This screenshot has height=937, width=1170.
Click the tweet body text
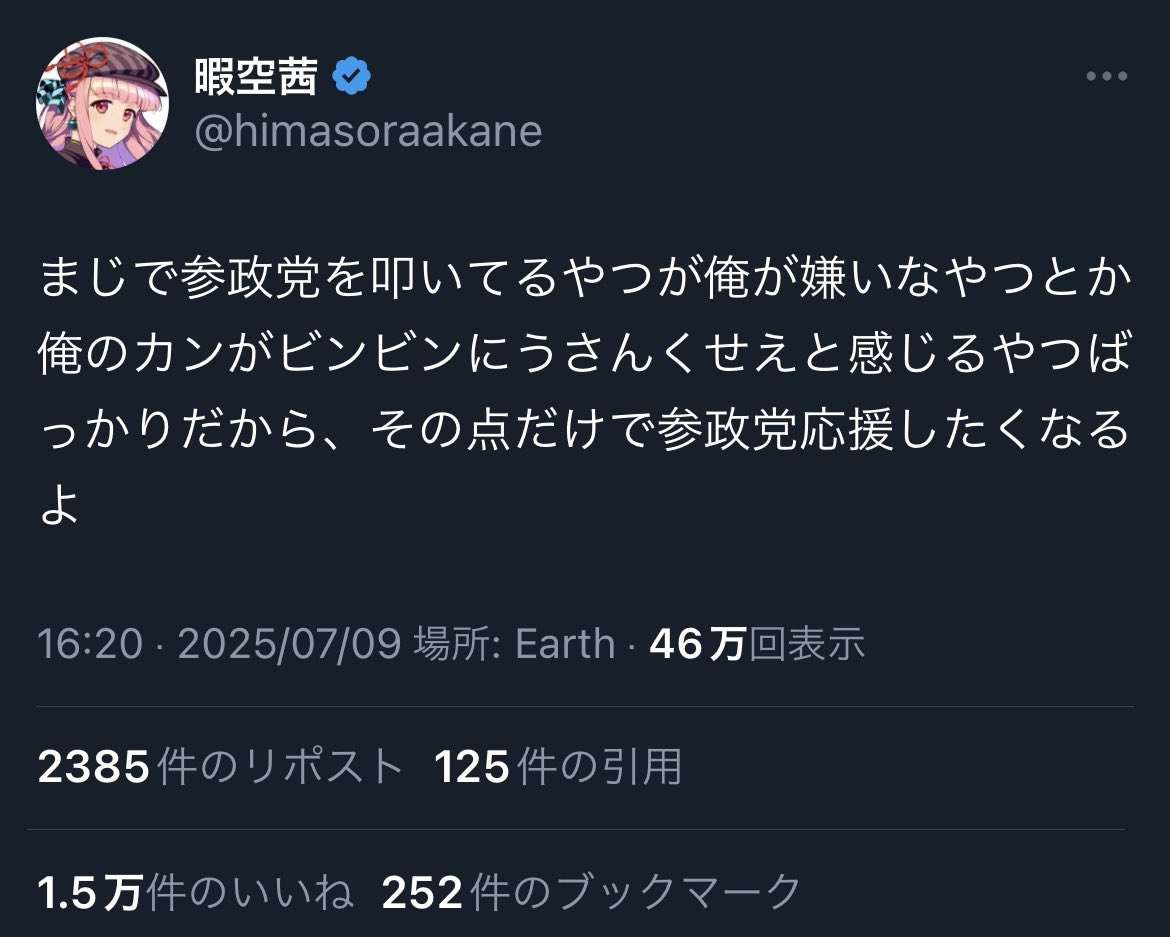click(585, 392)
